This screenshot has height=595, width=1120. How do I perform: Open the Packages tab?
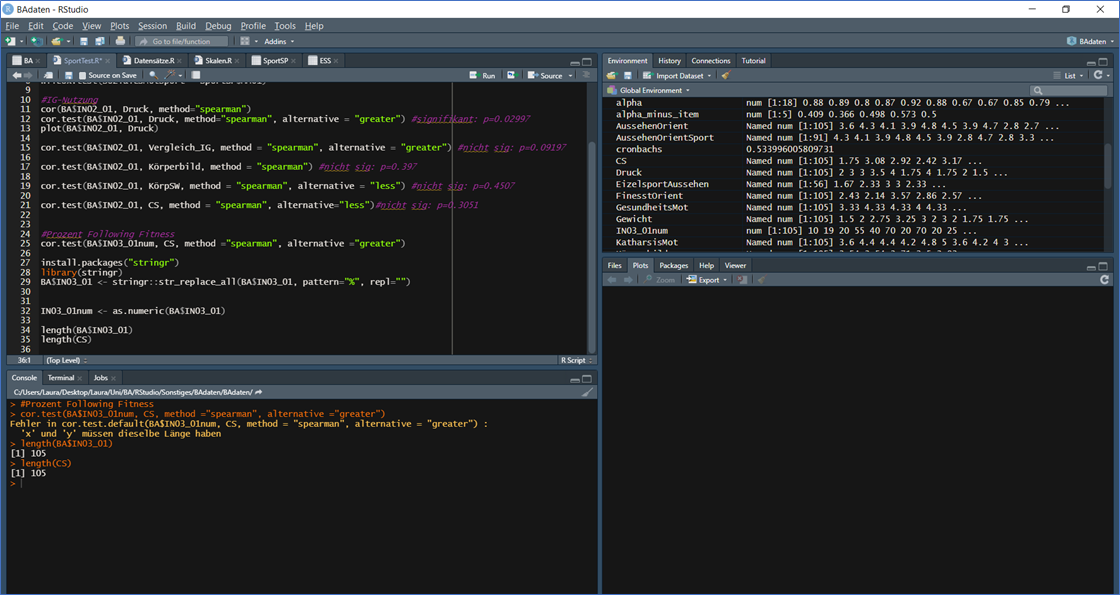673,265
